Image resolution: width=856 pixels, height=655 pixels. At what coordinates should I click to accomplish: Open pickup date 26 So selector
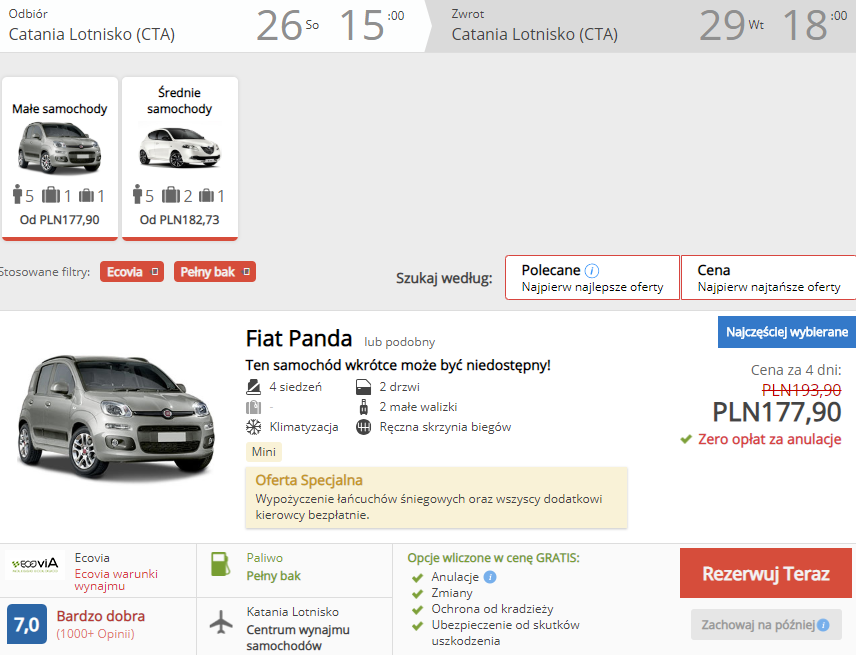click(287, 25)
